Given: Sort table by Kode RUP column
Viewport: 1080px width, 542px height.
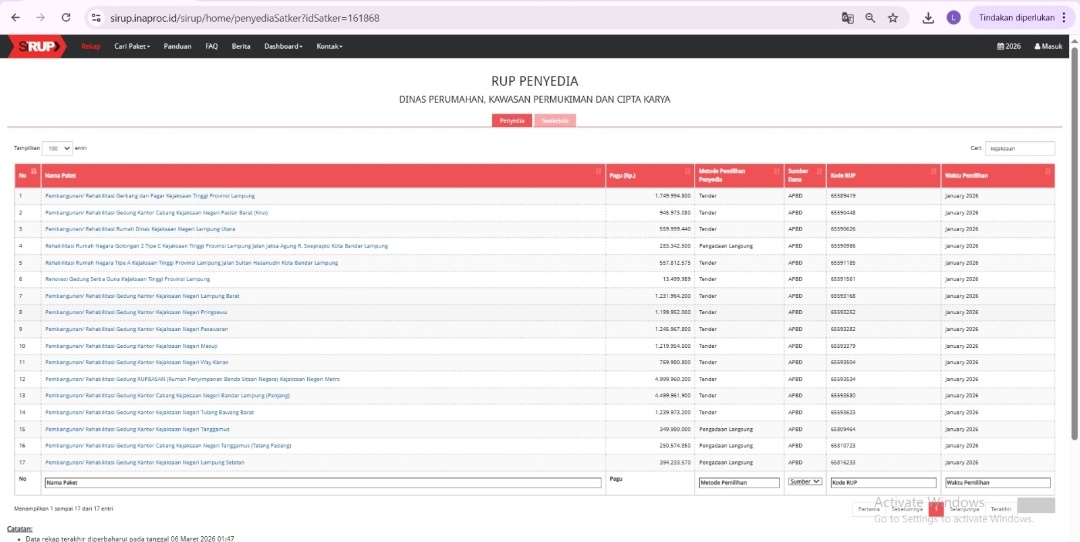Looking at the screenshot, I should click(883, 176).
